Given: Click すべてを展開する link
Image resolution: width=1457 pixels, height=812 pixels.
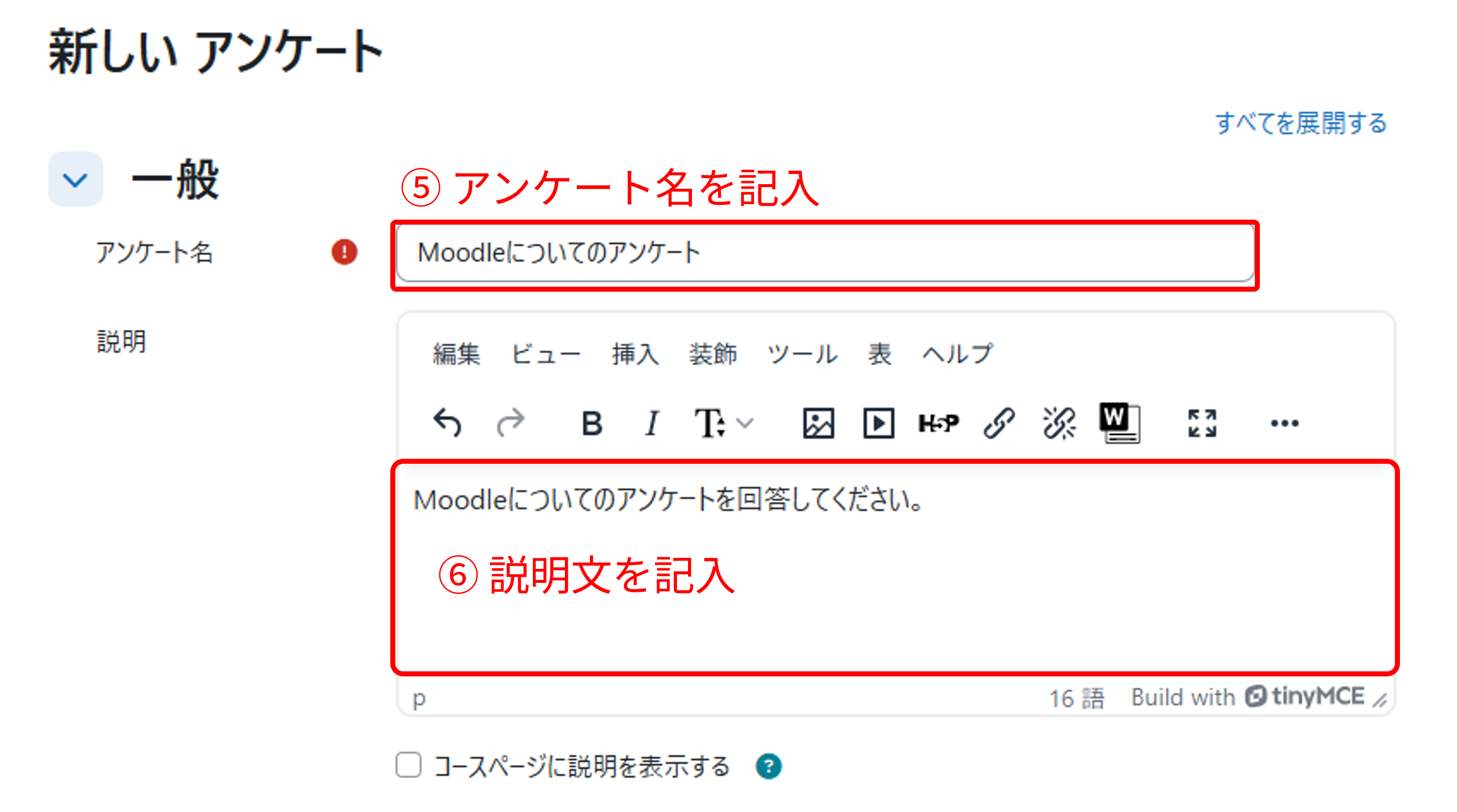Looking at the screenshot, I should pyautogui.click(x=1301, y=123).
